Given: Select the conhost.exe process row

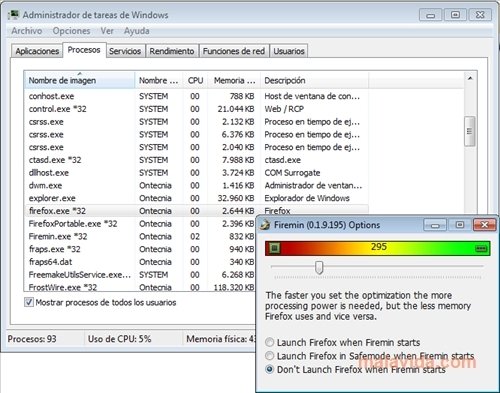Looking at the screenshot, I should tap(196, 96).
